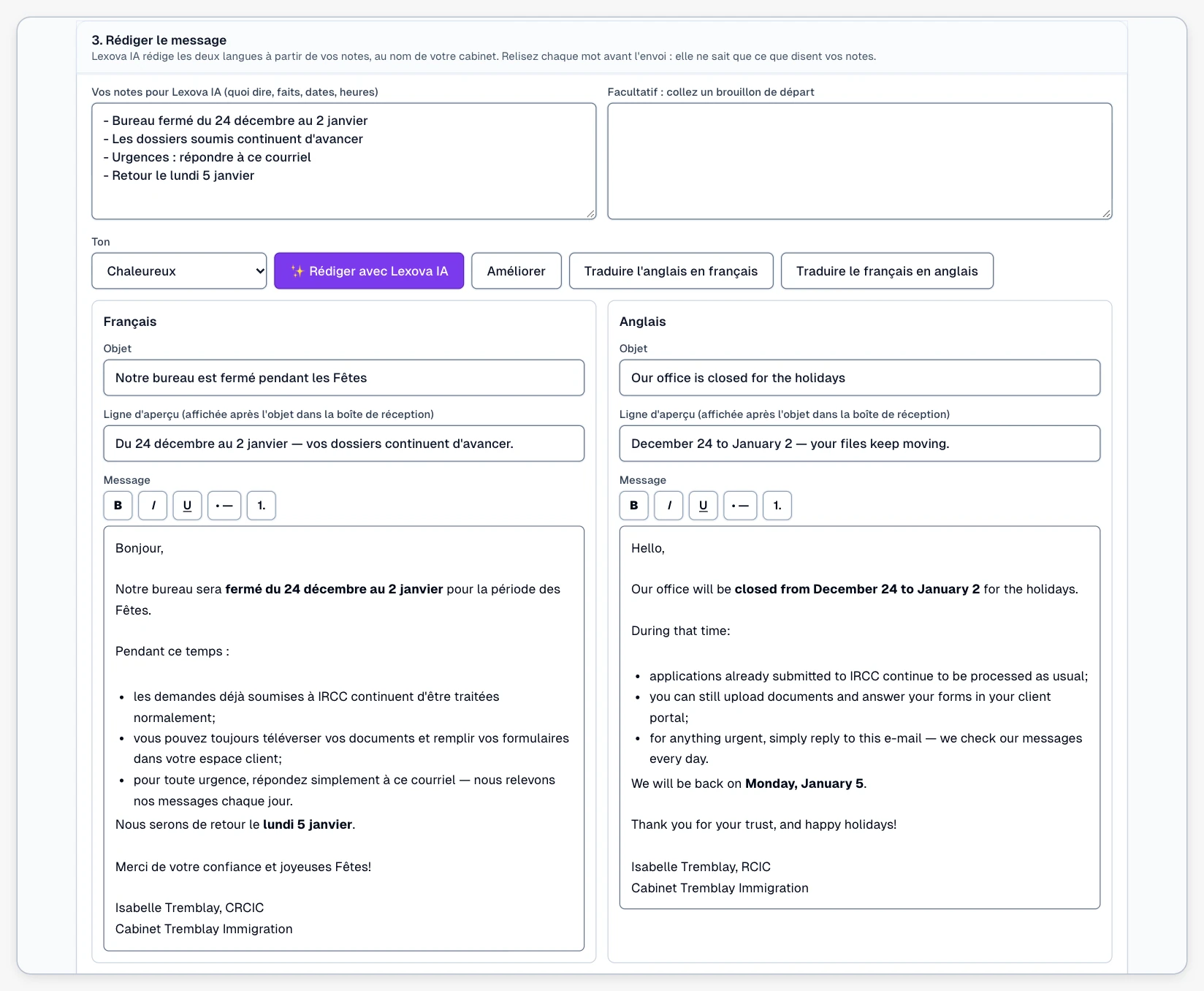Insert numbered list in French message
The height and width of the screenshot is (991, 1204).
[x=262, y=505]
